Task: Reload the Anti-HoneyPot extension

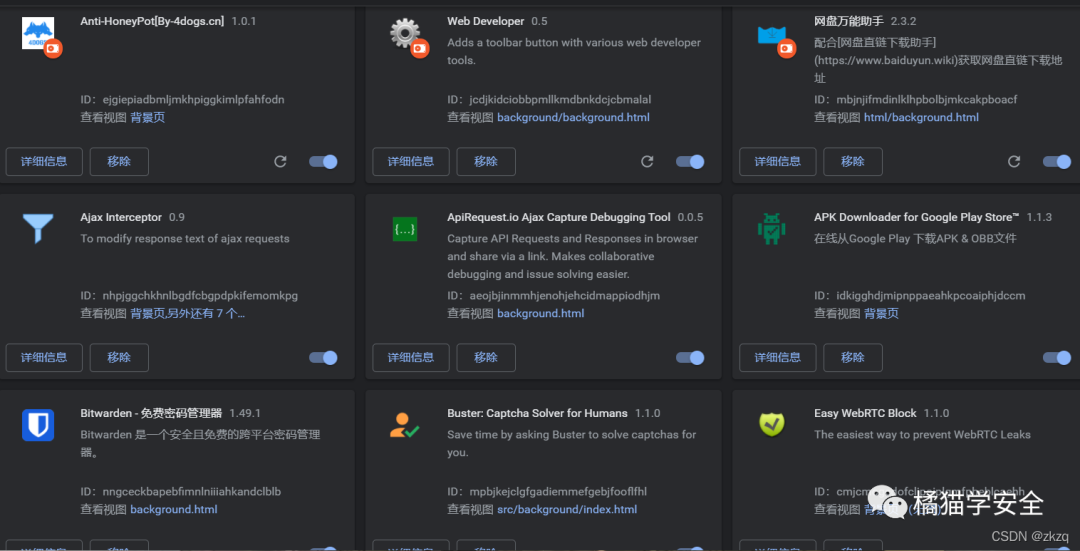Action: (280, 161)
